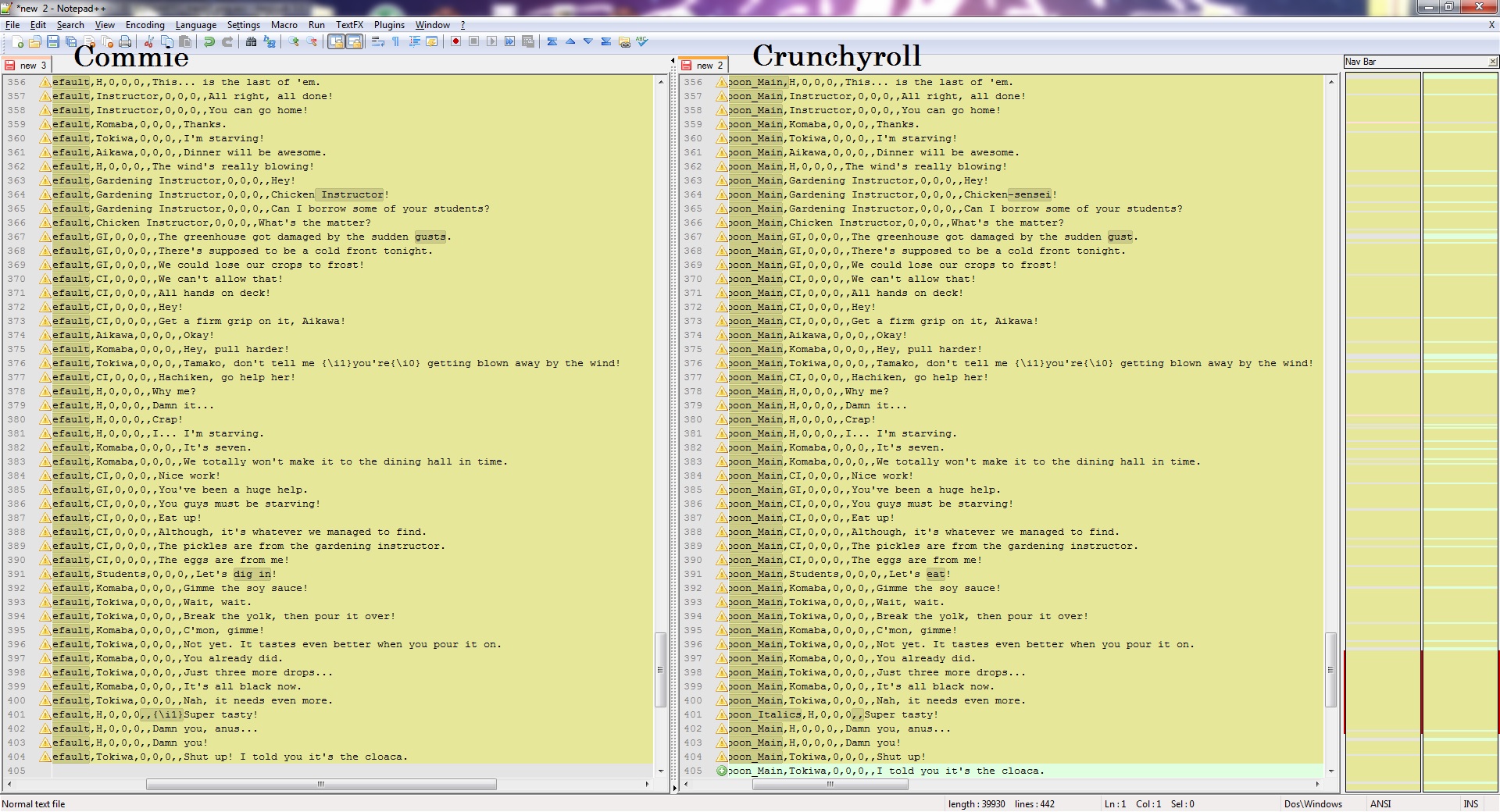Open the Plugins menu
1500x812 pixels.
point(389,25)
